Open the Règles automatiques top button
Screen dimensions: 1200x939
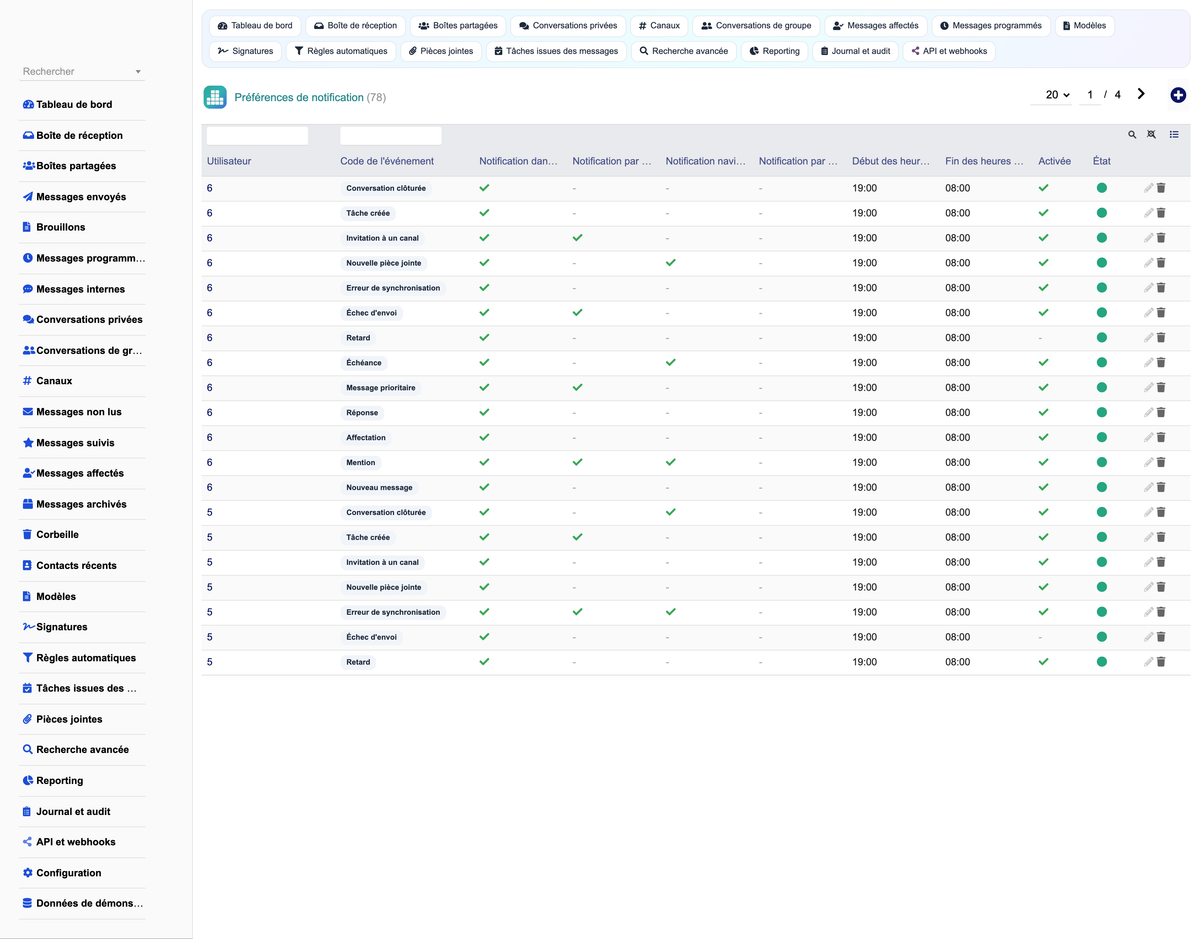(341, 51)
